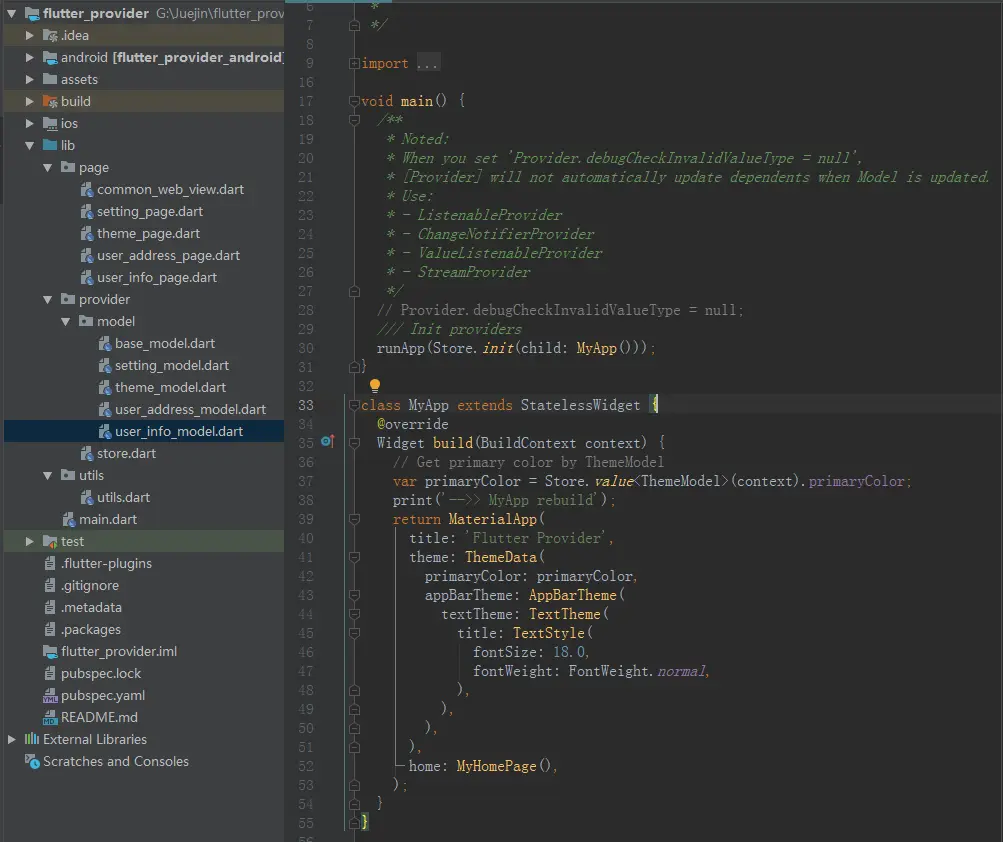Open base_model.dart file icon
1003x842 pixels.
pyautogui.click(x=105, y=344)
